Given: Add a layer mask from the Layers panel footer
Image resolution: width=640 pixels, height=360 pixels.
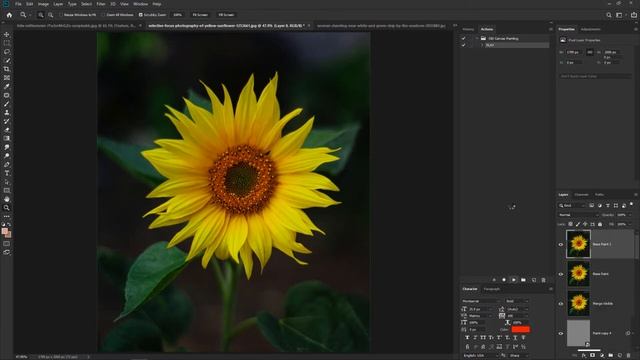Looking at the screenshot, I should pyautogui.click(x=593, y=356).
